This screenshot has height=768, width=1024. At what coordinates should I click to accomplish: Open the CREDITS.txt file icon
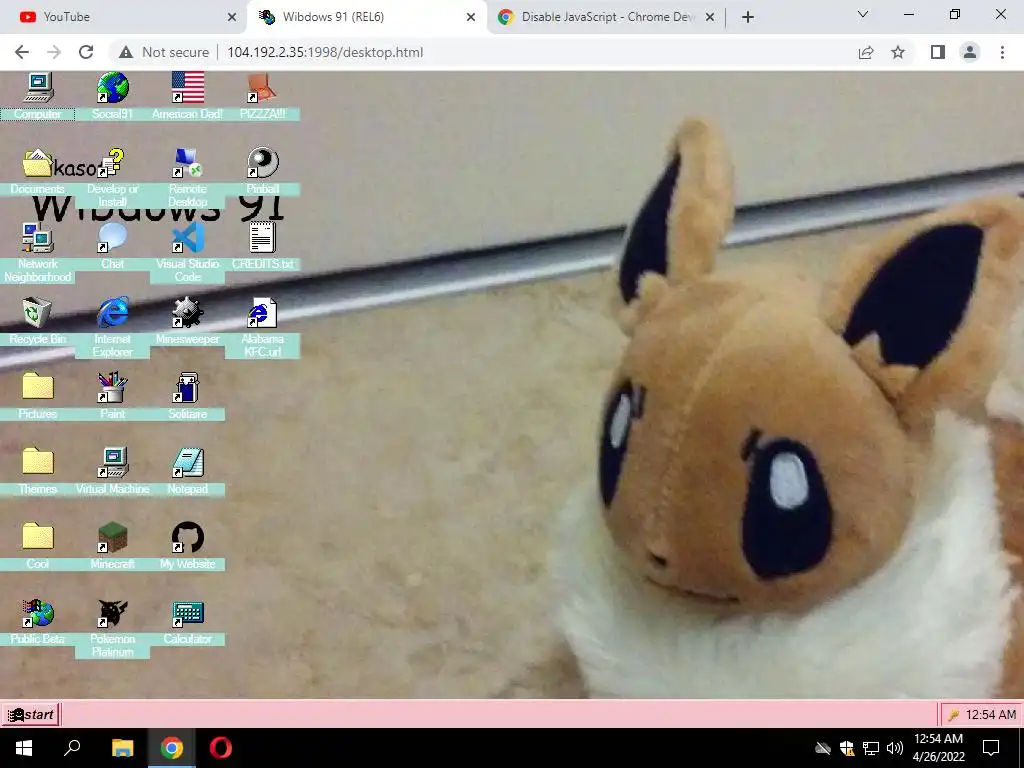point(262,238)
